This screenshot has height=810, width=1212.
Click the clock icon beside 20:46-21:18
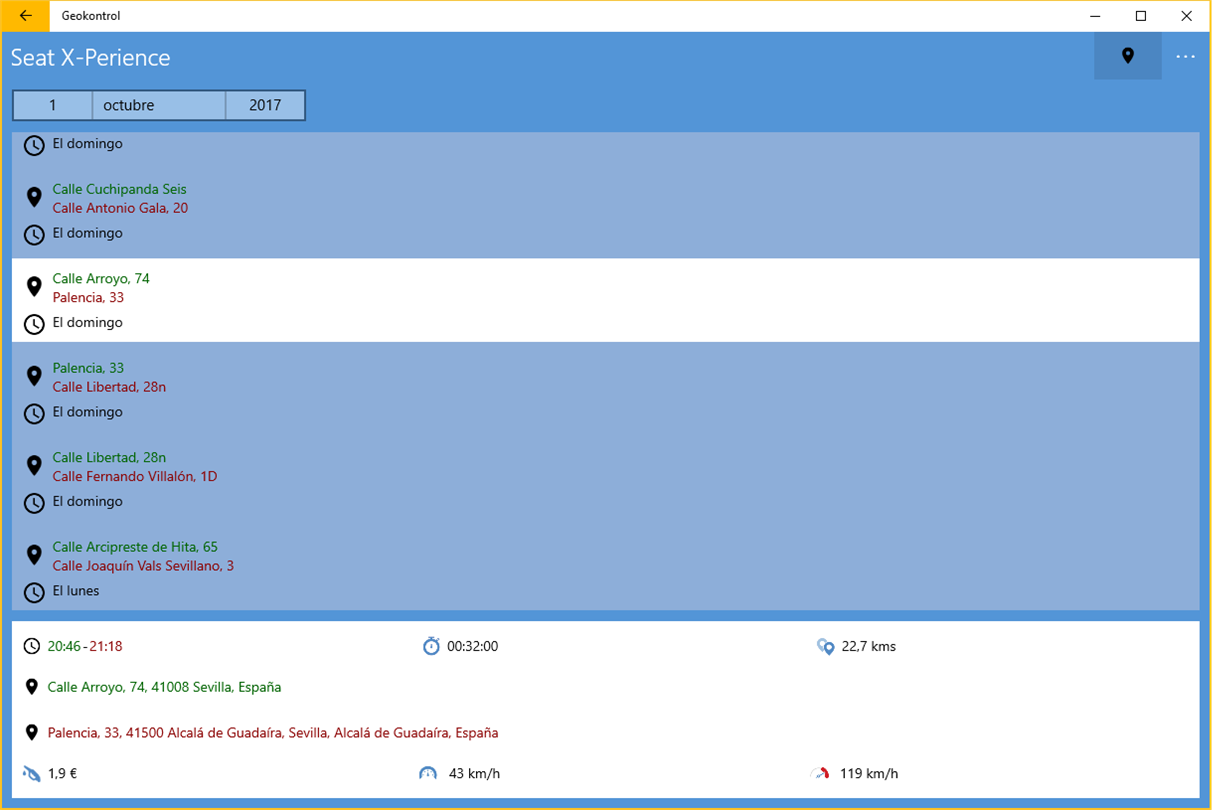click(x=32, y=646)
